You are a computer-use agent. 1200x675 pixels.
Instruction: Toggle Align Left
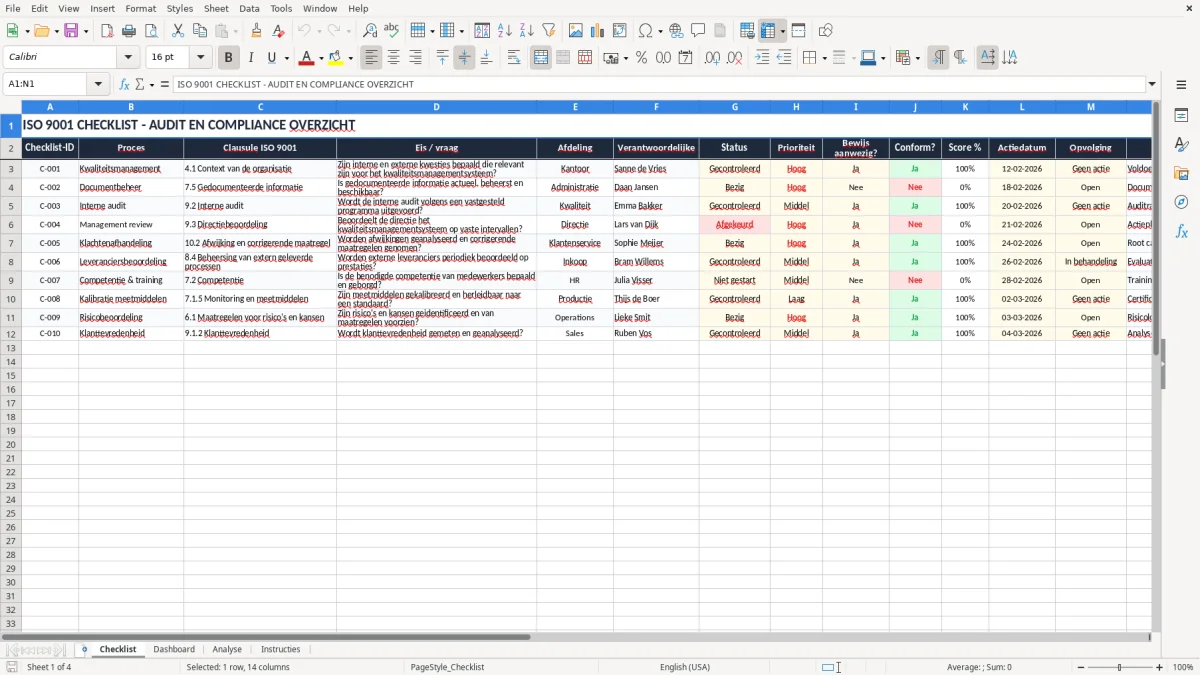[x=371, y=58]
